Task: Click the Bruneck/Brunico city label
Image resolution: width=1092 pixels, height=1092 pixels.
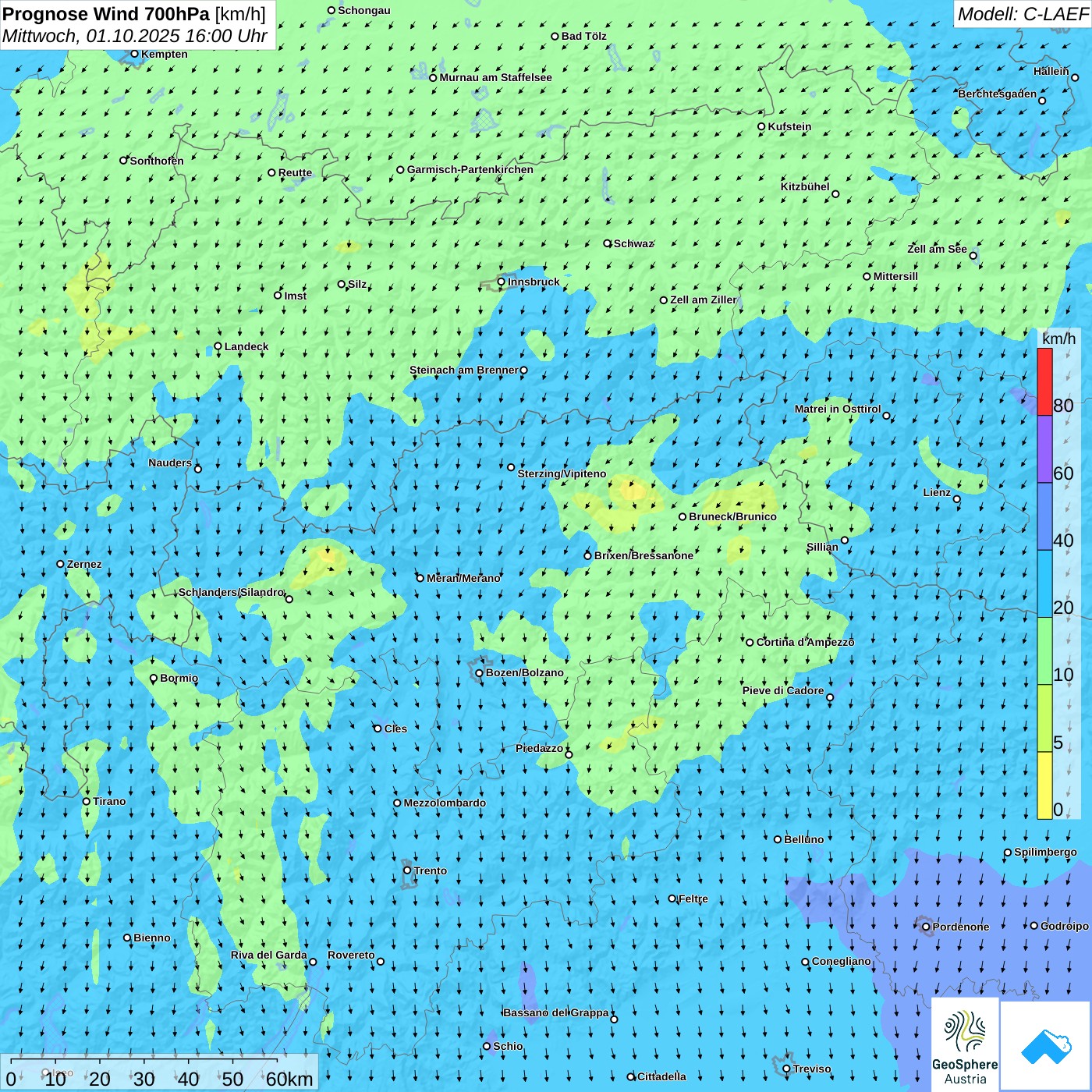Action: point(732,516)
